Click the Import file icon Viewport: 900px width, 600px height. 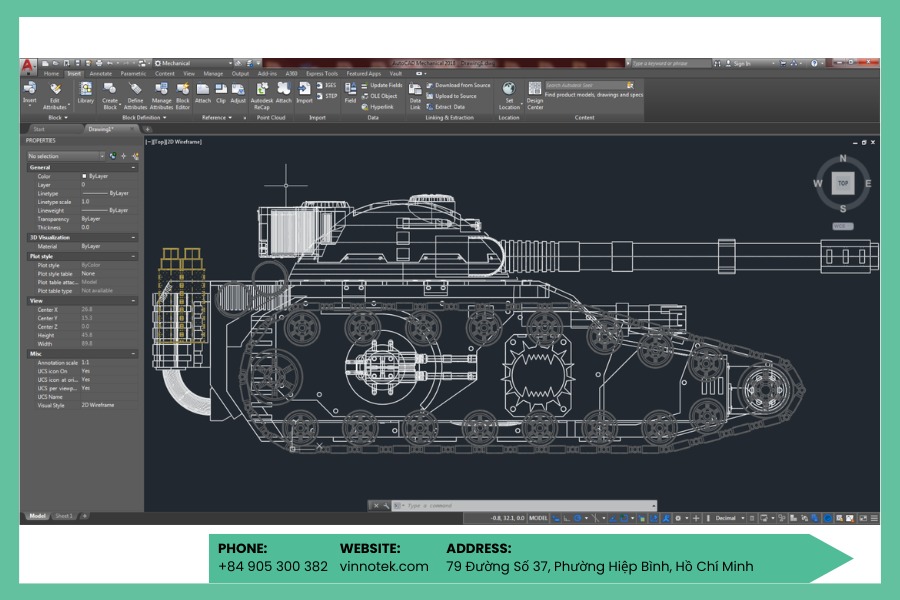tap(304, 88)
